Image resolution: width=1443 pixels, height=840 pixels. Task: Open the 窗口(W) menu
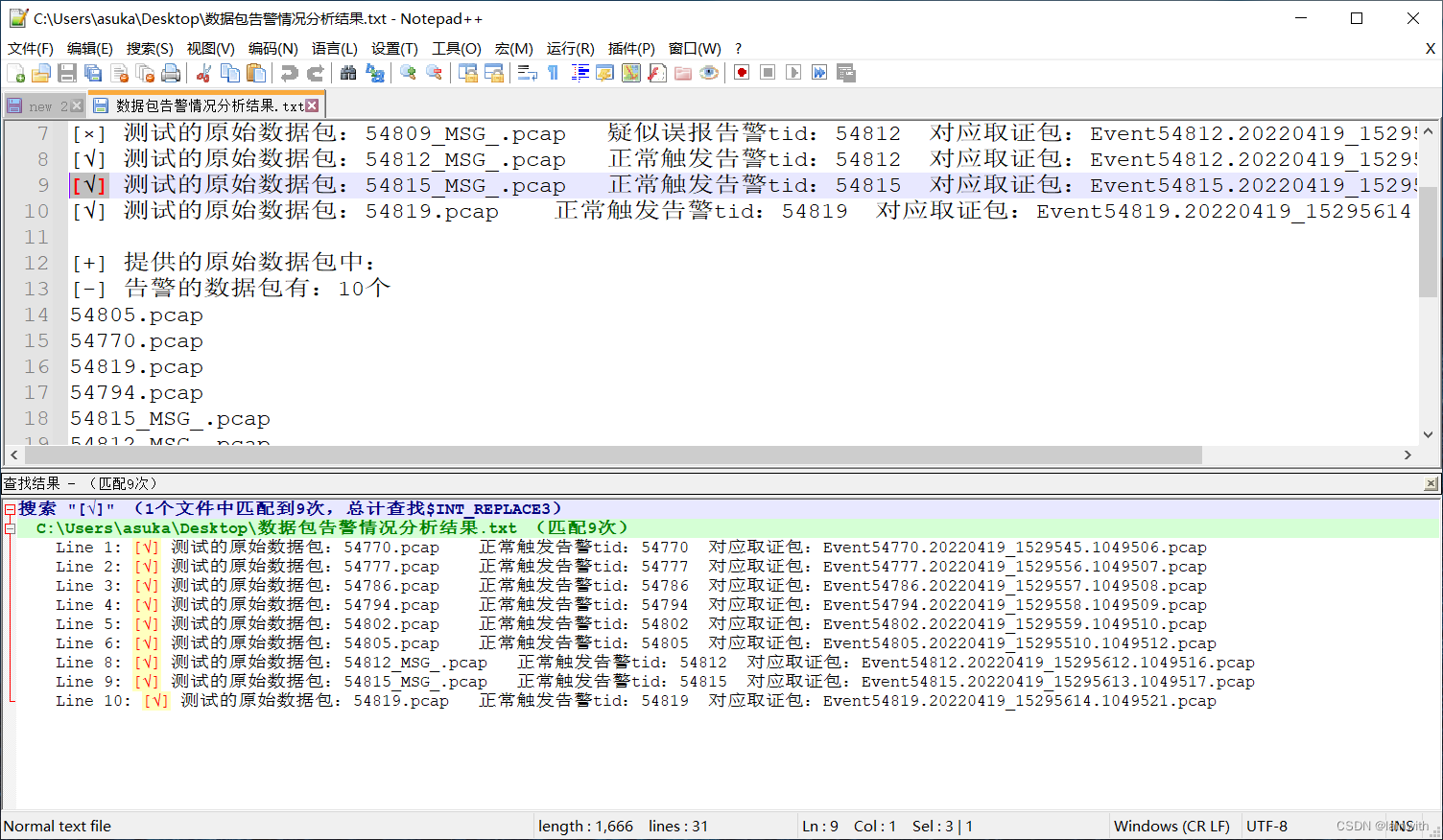tap(695, 48)
